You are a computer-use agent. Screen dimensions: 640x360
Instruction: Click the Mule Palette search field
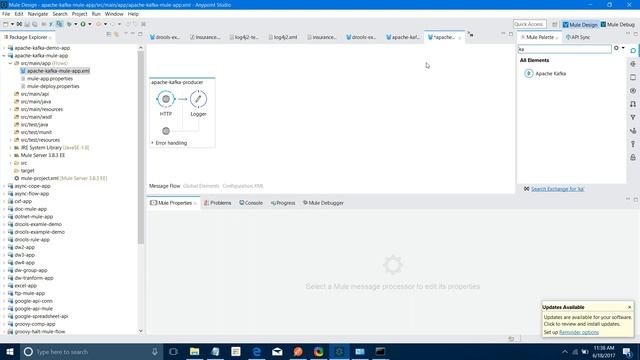click(564, 49)
